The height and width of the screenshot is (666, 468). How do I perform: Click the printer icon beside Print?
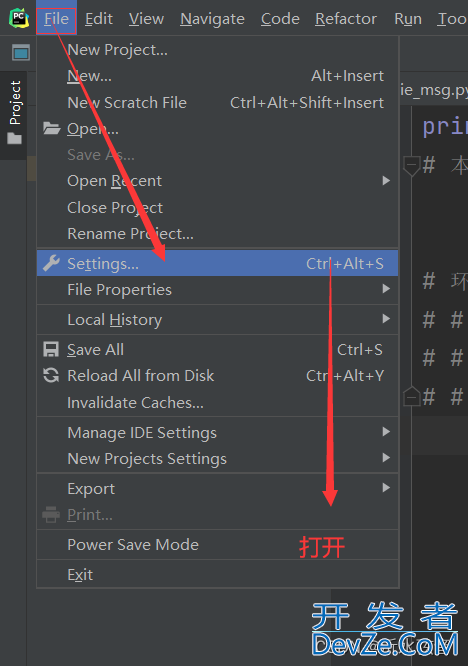coord(51,514)
